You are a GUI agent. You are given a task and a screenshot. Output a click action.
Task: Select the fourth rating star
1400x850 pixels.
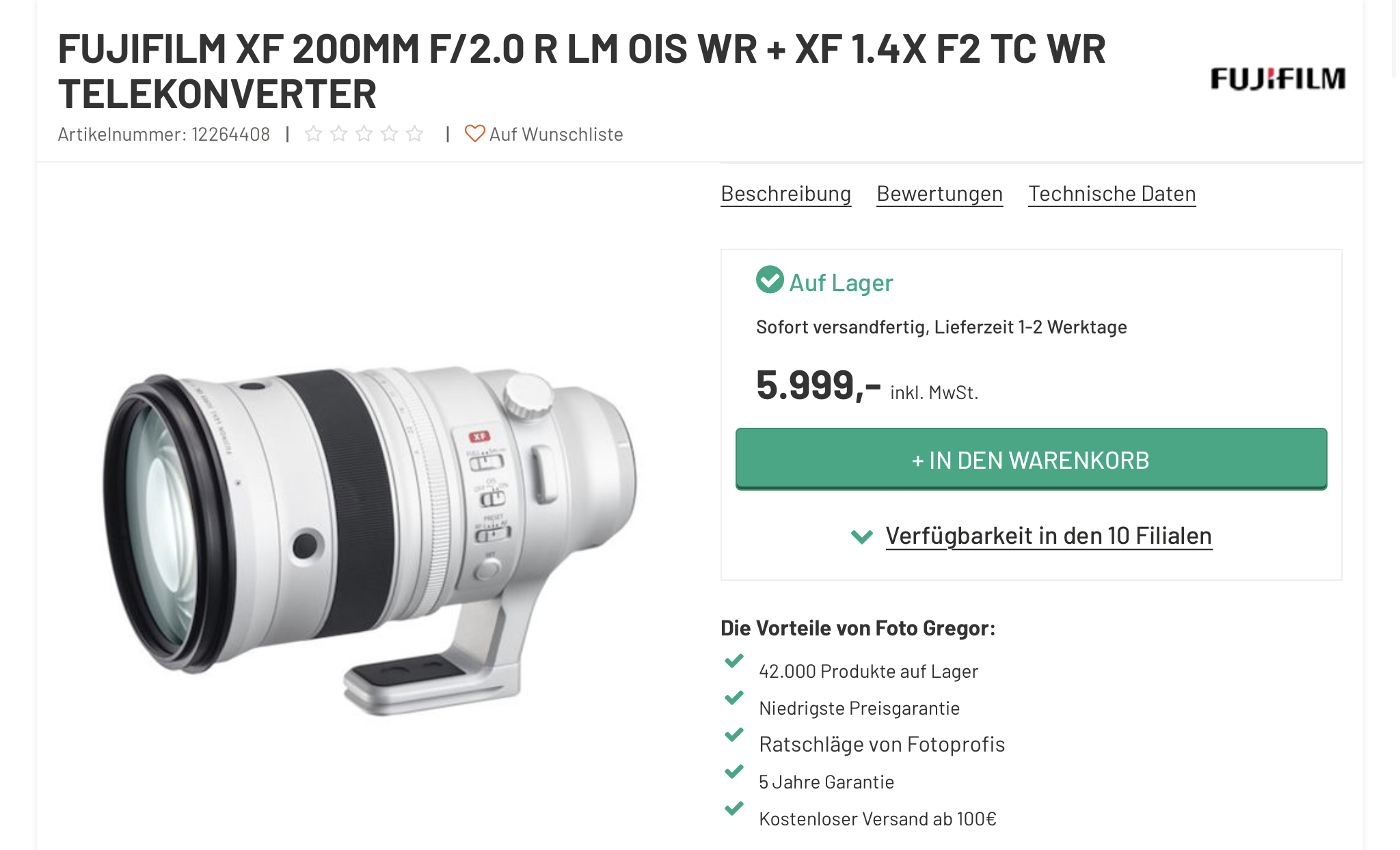(x=389, y=134)
